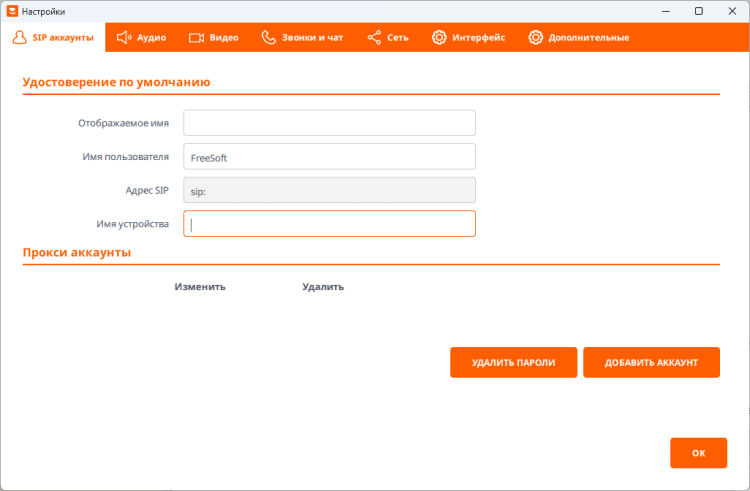This screenshot has height=491, width=750.
Task: Click the Имя устройства text field
Action: pyautogui.click(x=329, y=224)
